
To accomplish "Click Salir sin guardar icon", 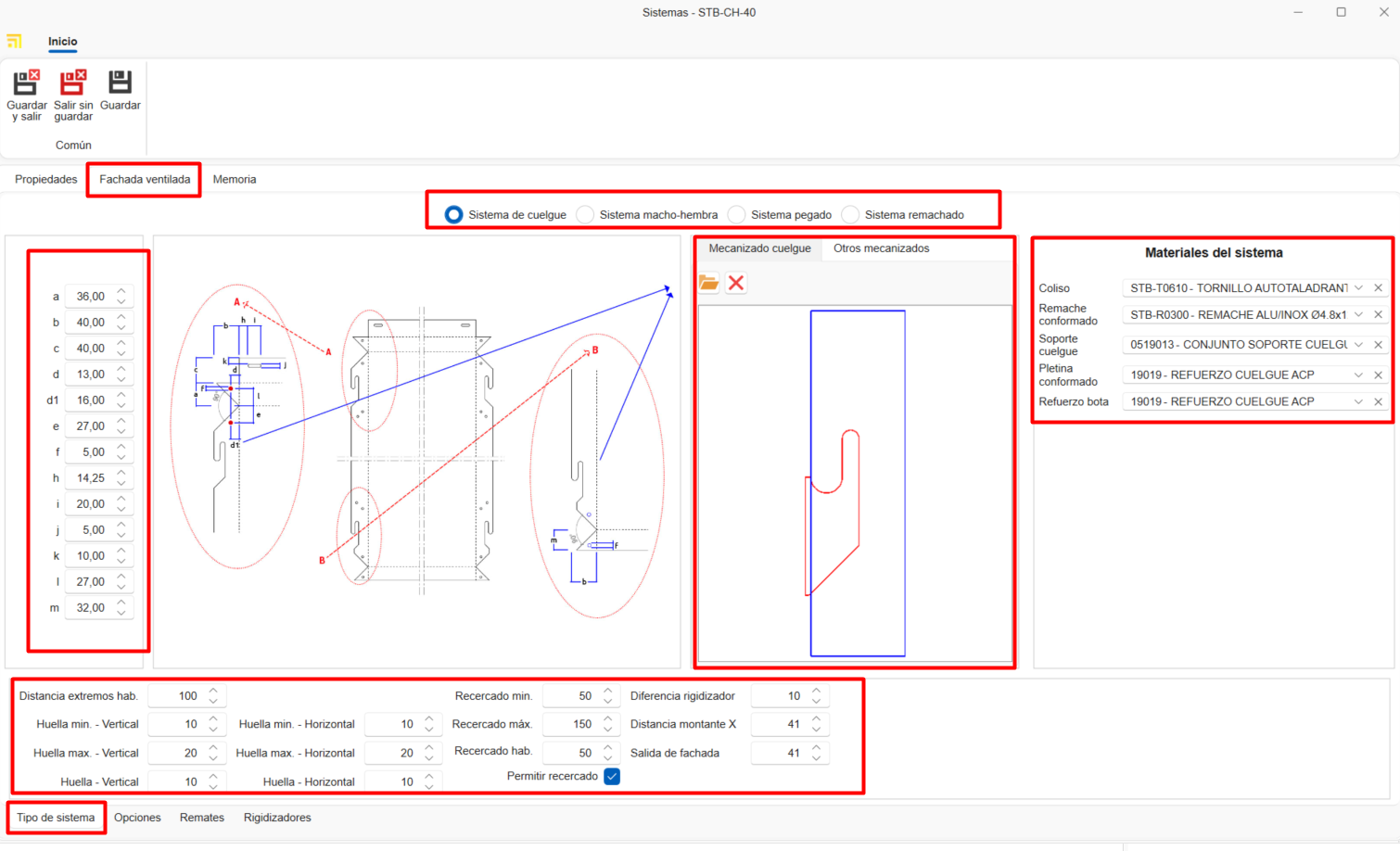I will (72, 83).
